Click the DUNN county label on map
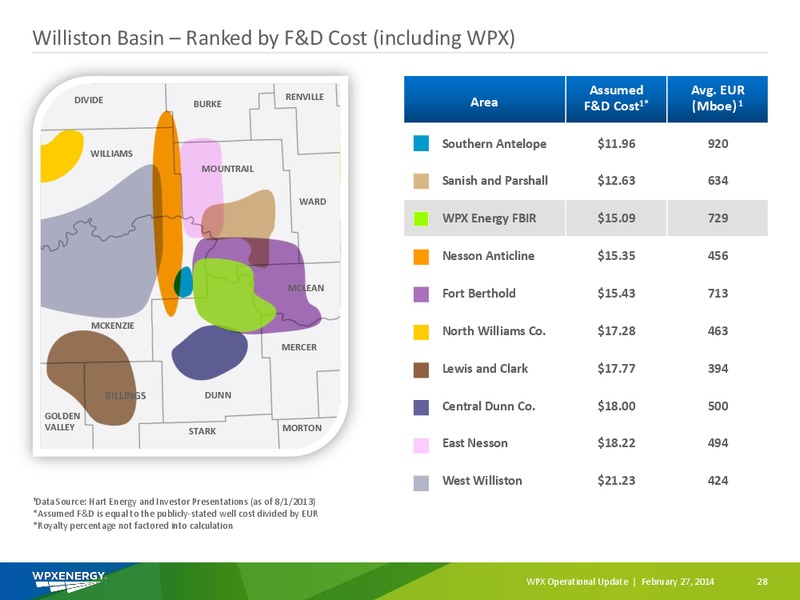Image resolution: width=800 pixels, height=600 pixels. pyautogui.click(x=218, y=395)
